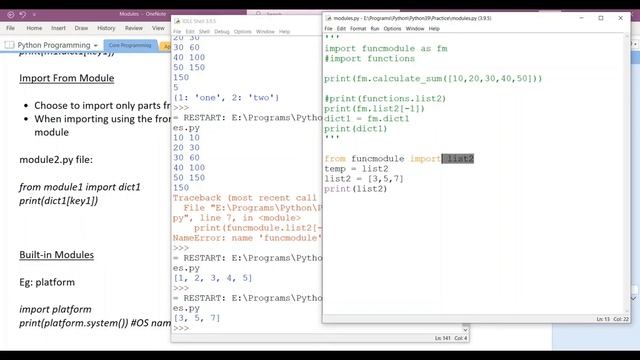Open Options menu in IDLE Shell

242,31
